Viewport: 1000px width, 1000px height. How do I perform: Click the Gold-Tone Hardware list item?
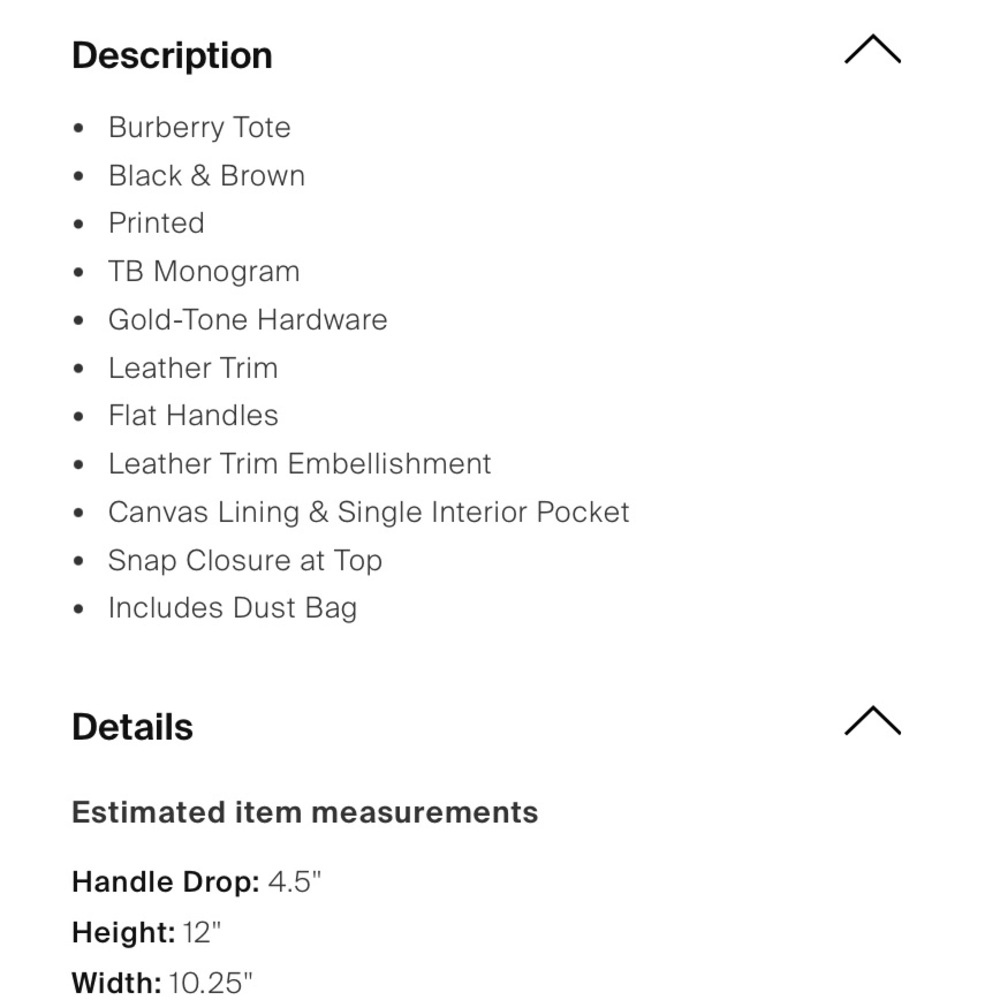click(x=247, y=320)
